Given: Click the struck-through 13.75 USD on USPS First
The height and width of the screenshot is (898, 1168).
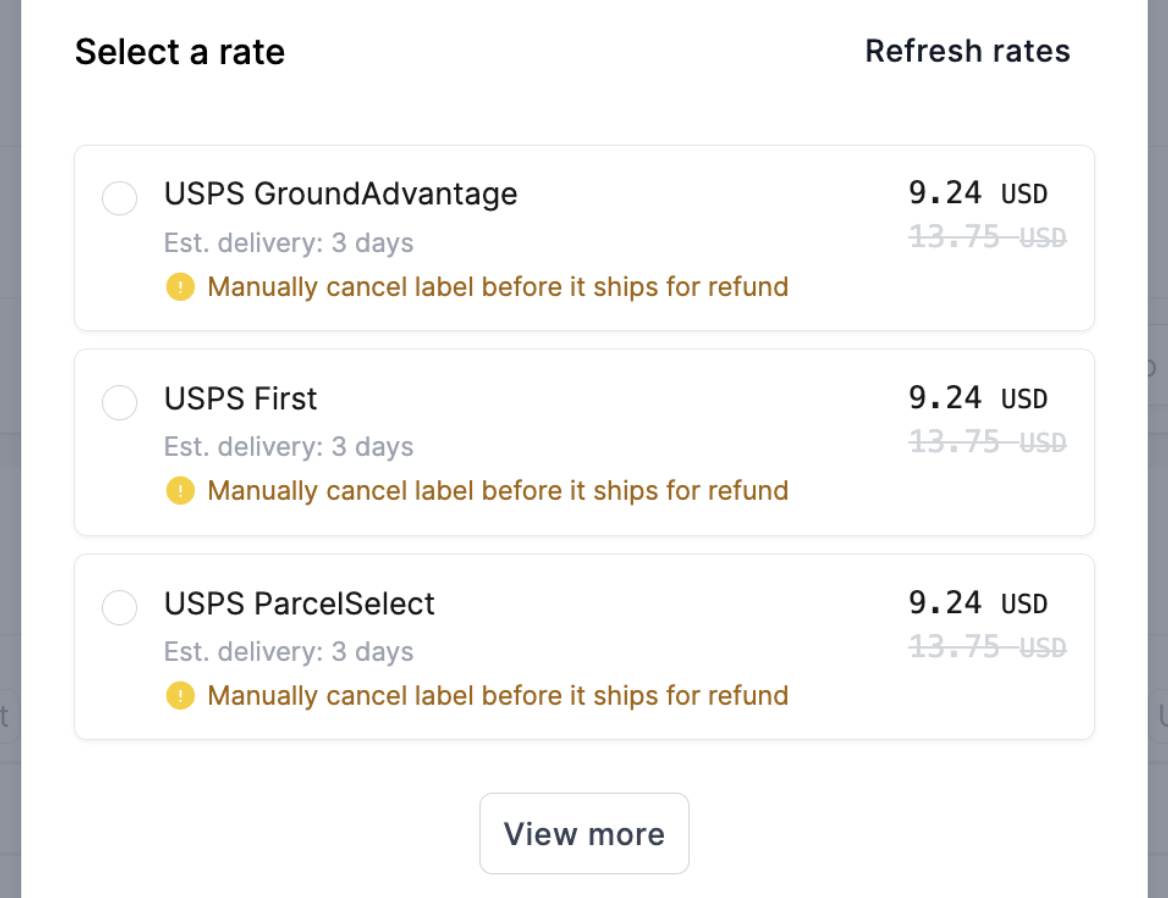Looking at the screenshot, I should pos(988,442).
